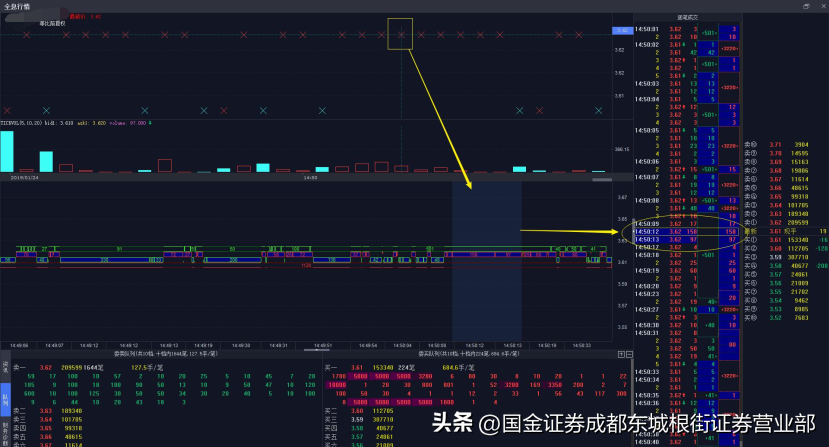Image resolution: width=829 pixels, height=447 pixels.
Task: Click the 买五 3.57 queue row
Action: coord(360,437)
